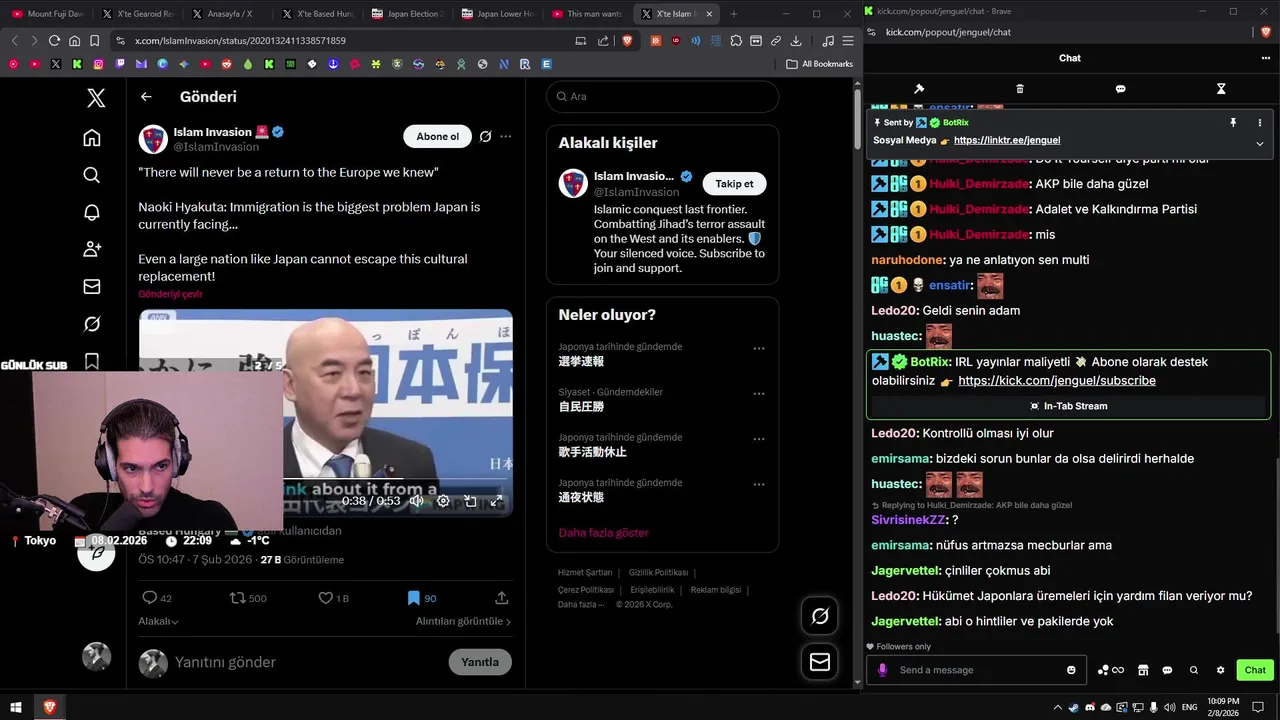Click the Kick chat shop storefront icon
The image size is (1280, 720).
(x=1143, y=670)
